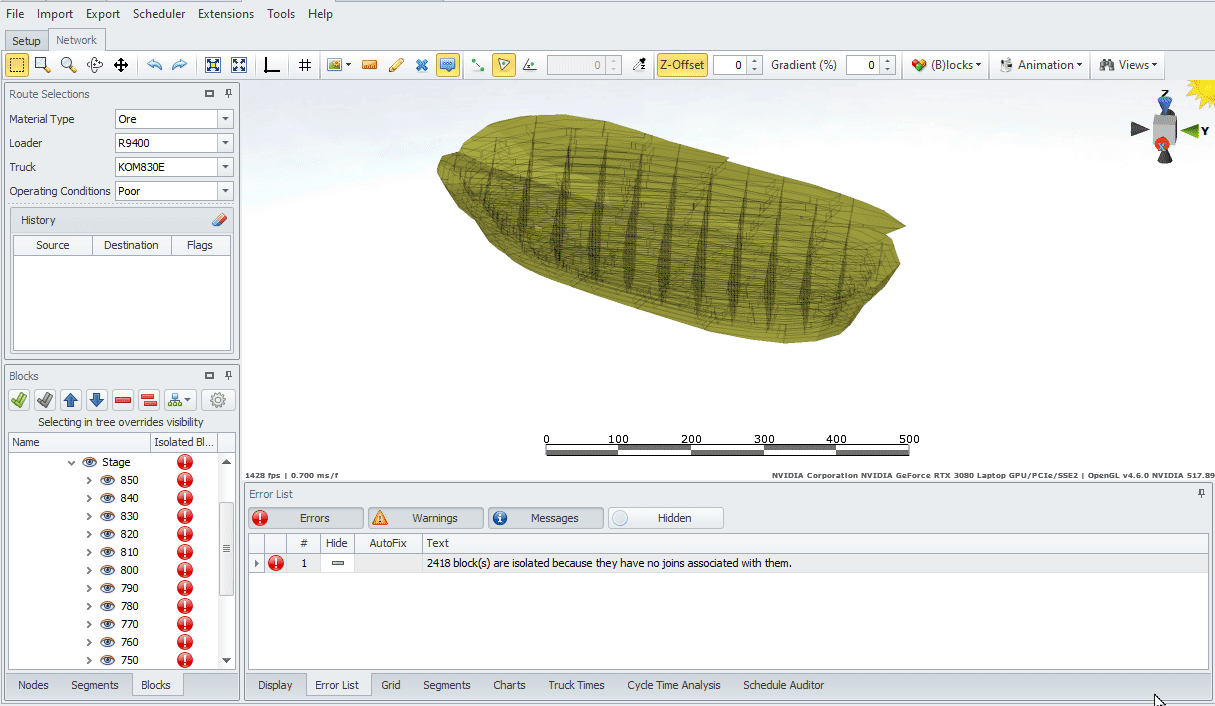Toggle the grid (hash) icon
The height and width of the screenshot is (706, 1215).
(305, 65)
